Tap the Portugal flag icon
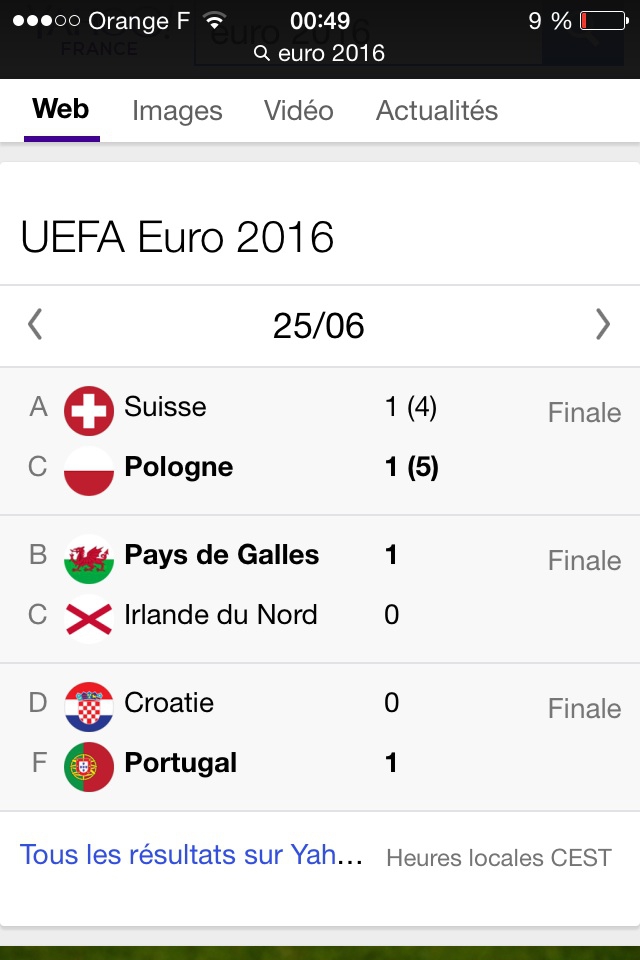 coord(89,766)
